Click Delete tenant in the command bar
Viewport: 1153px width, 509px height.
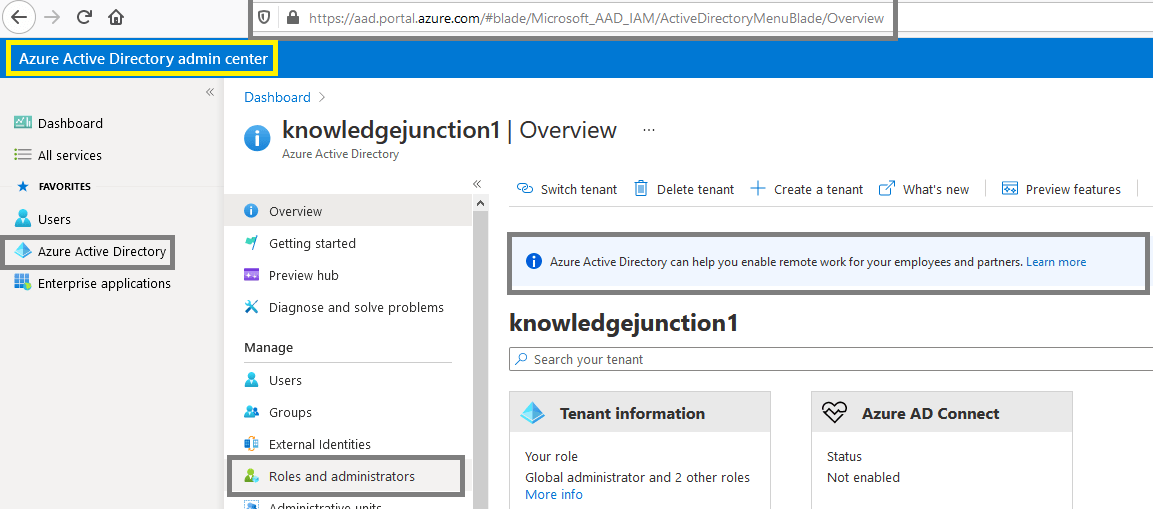point(684,189)
